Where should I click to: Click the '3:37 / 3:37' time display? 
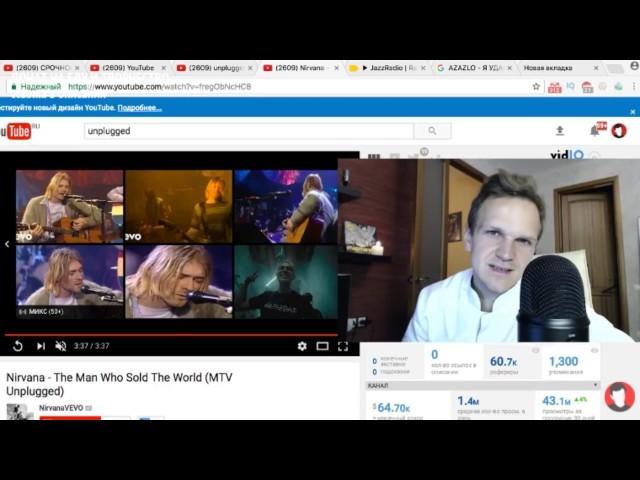(91, 346)
